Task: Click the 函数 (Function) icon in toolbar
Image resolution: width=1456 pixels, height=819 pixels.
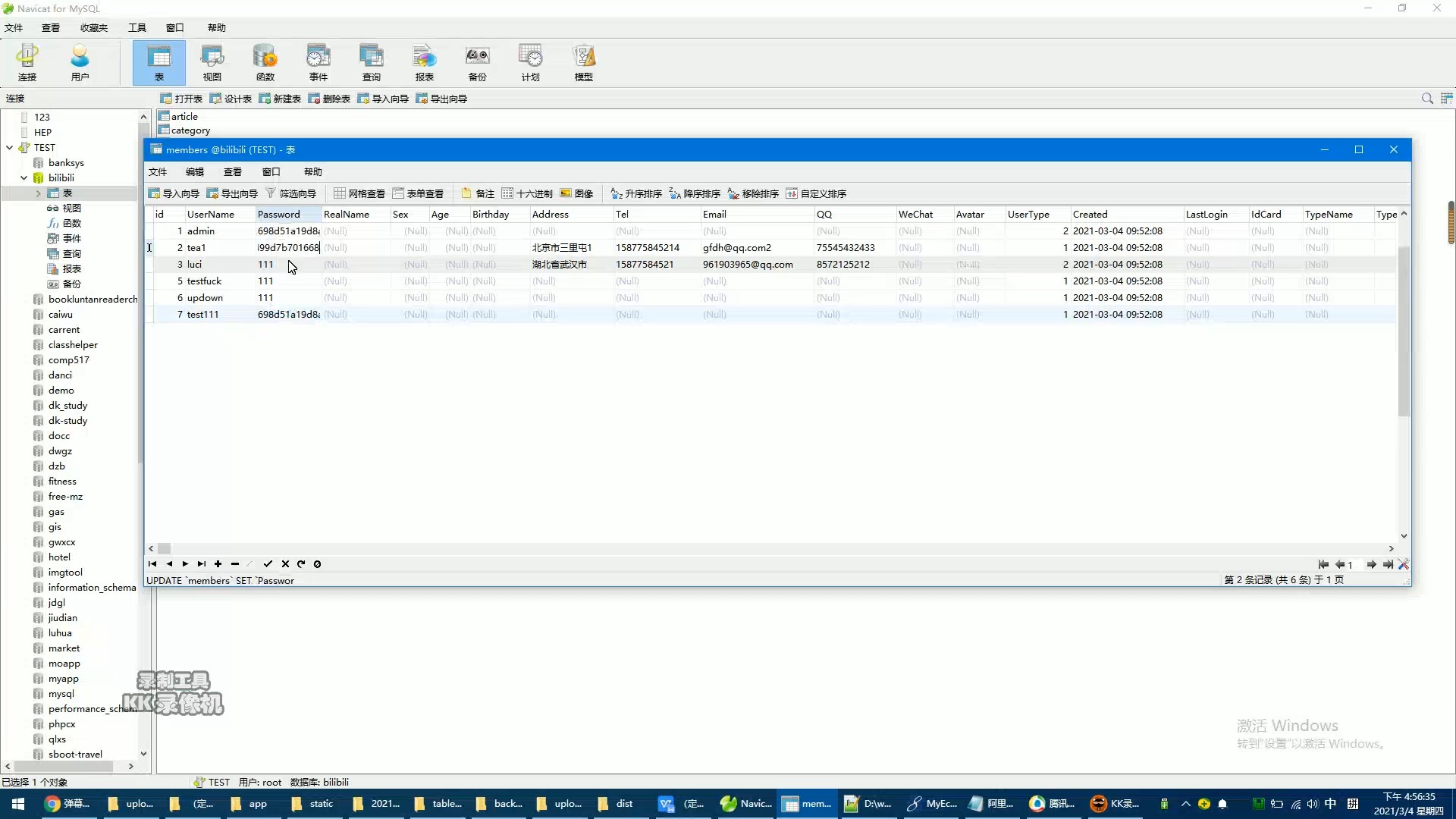Action: pos(264,62)
